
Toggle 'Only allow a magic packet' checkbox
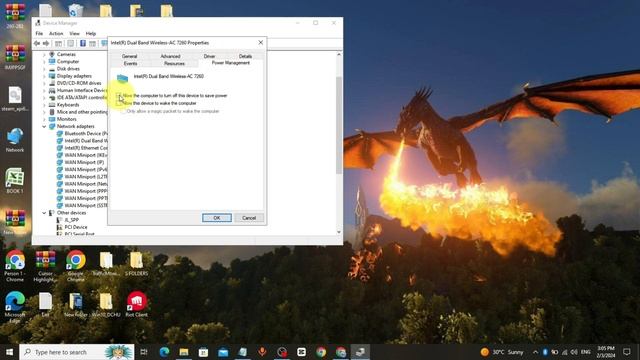(x=123, y=111)
